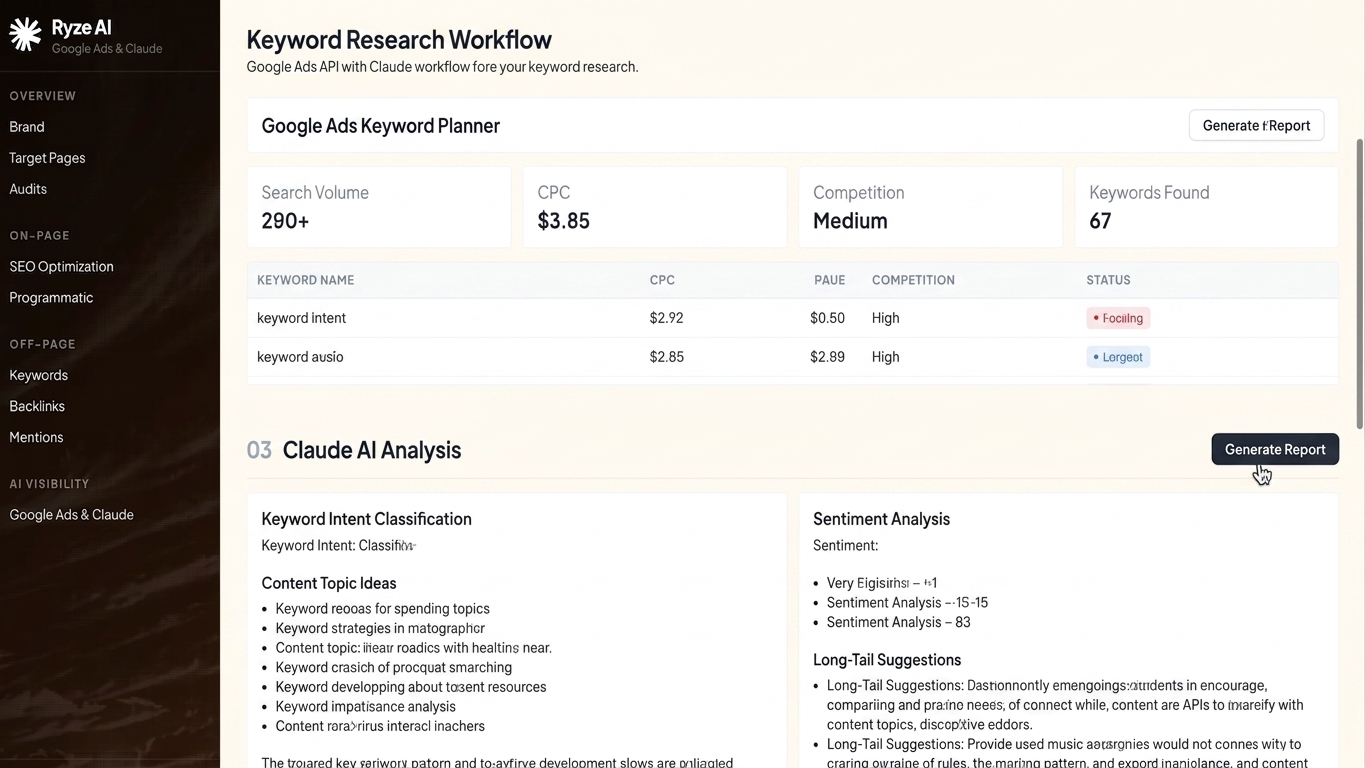This screenshot has height=768, width=1365.
Task: Click 'Sentiment Analysis – 83' bullet
Action: (898, 622)
